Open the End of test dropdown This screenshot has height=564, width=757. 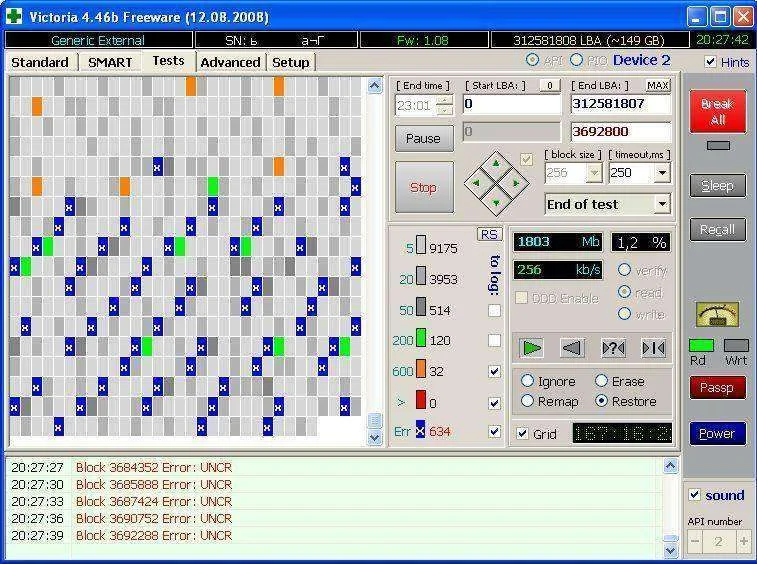(x=662, y=204)
